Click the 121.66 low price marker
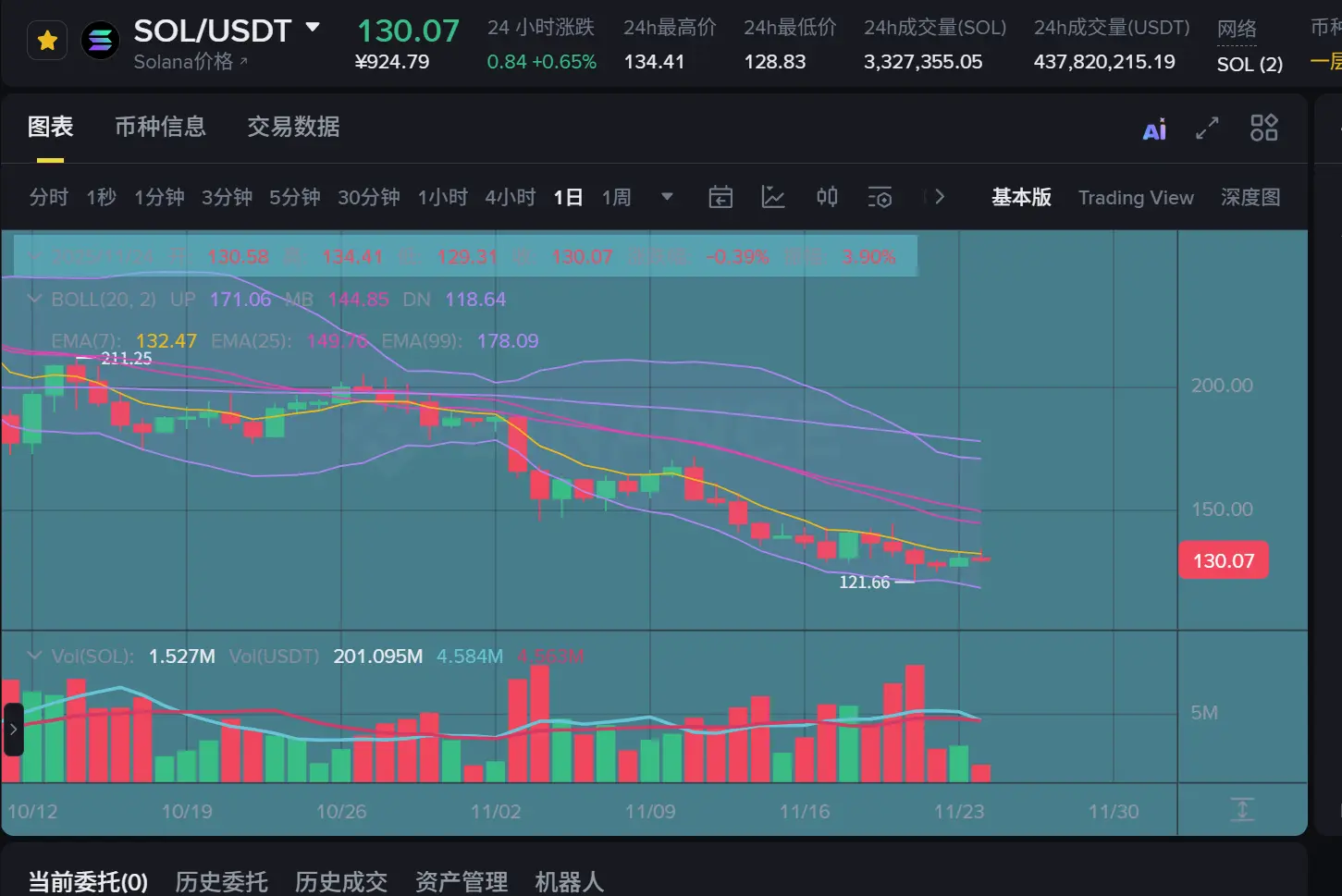The width and height of the screenshot is (1342, 896). tap(864, 582)
